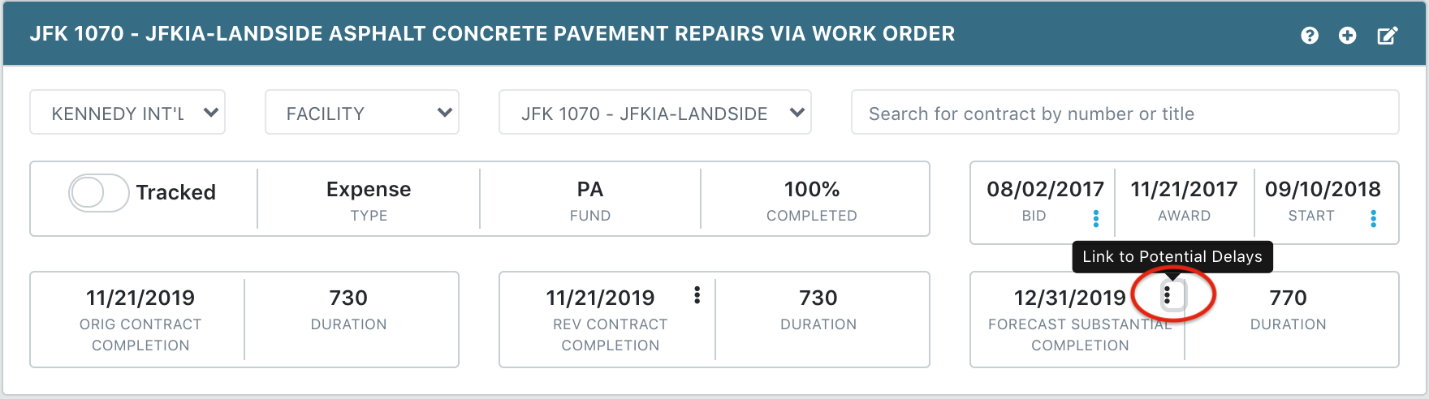The image size is (1429, 399).
Task: Click the 100% Completed value
Action: coord(812,190)
